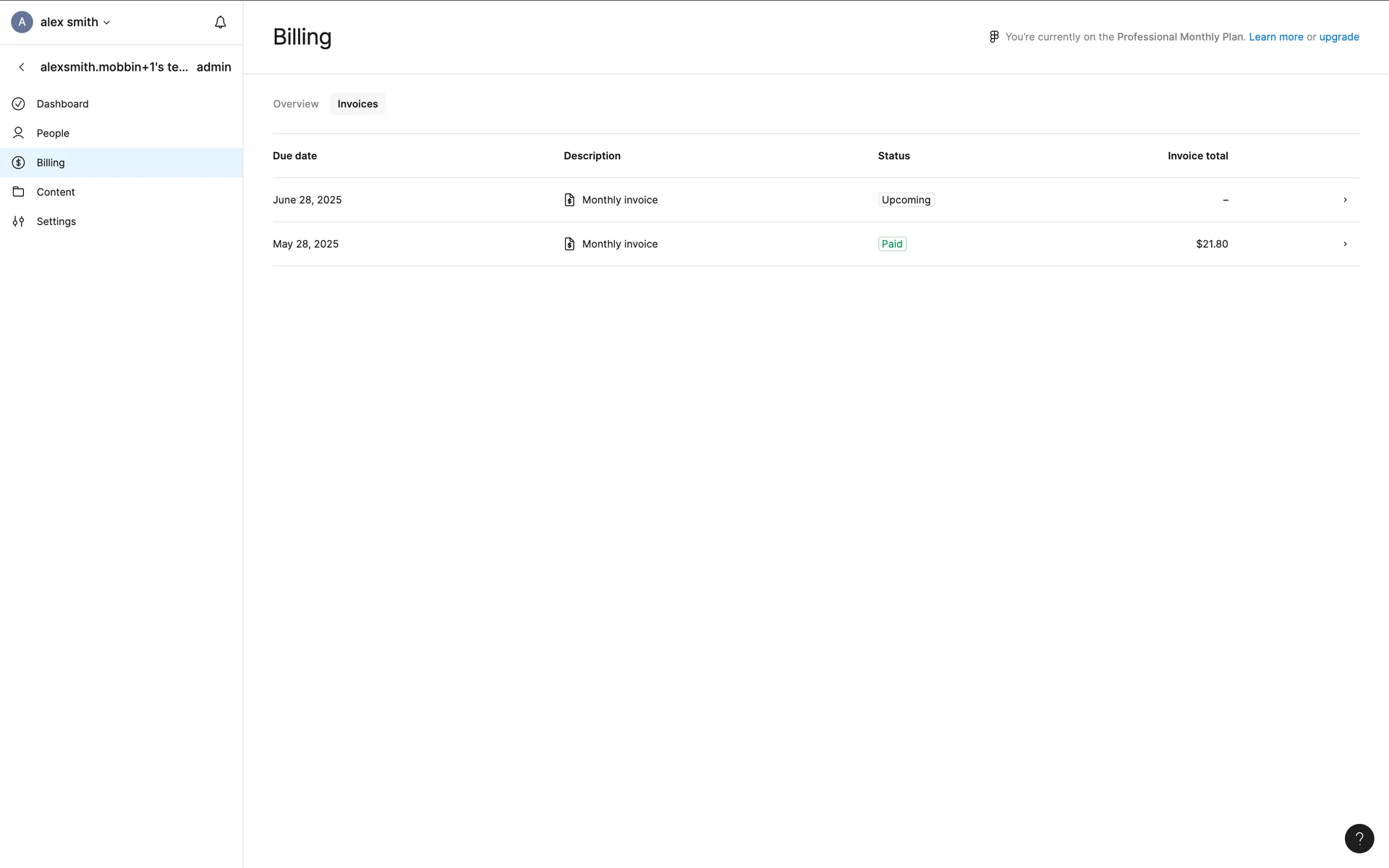Image resolution: width=1389 pixels, height=868 pixels.
Task: Click the Billing dollar icon in sidebar
Action: coord(19,163)
